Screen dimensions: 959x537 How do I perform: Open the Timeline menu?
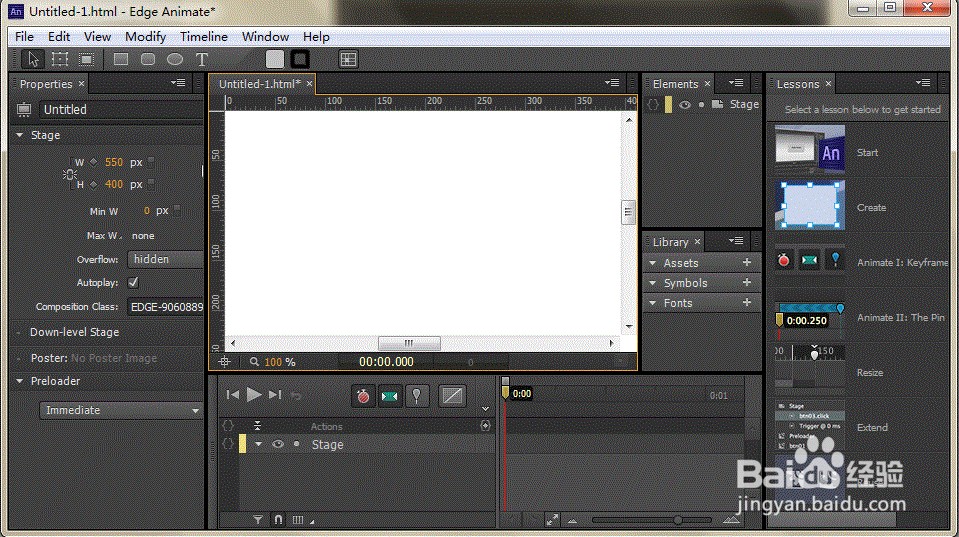204,36
